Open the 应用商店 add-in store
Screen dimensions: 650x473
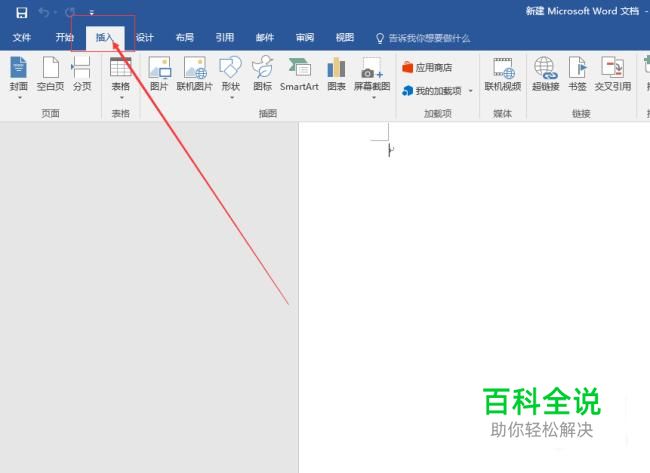pyautogui.click(x=427, y=68)
